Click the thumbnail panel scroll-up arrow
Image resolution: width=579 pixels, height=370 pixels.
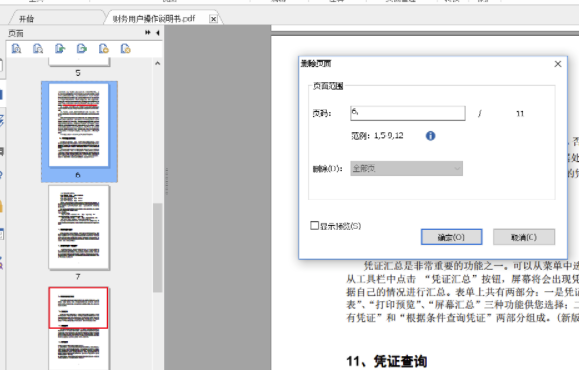158,64
